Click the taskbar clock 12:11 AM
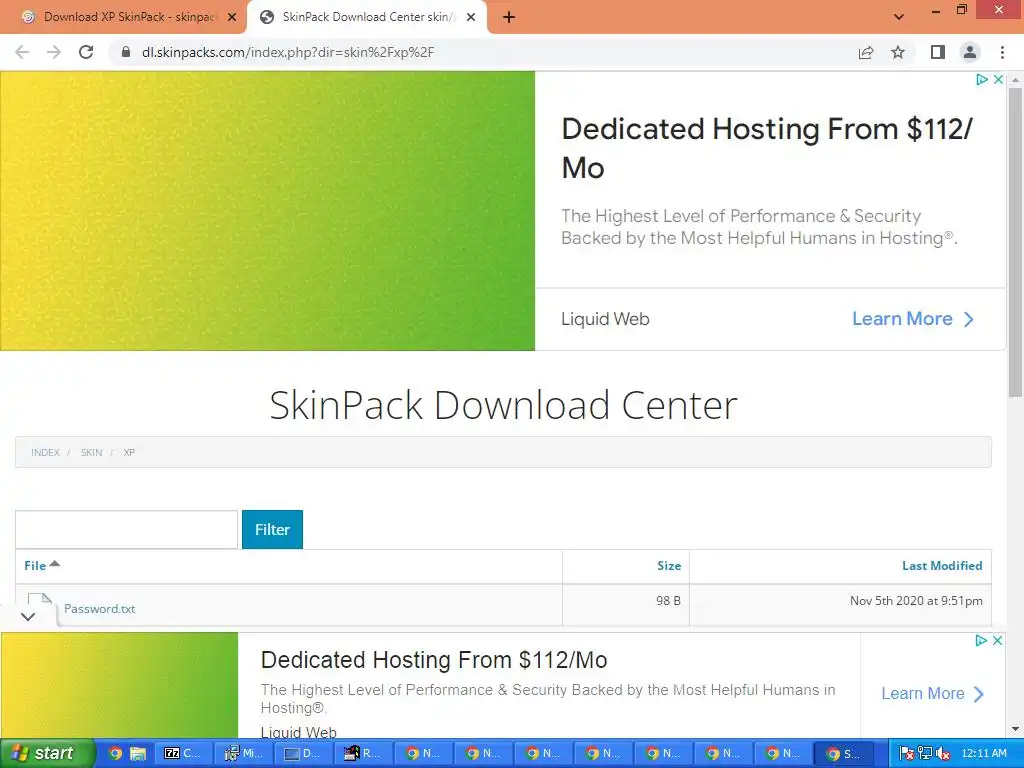This screenshot has width=1024, height=768. pos(984,754)
